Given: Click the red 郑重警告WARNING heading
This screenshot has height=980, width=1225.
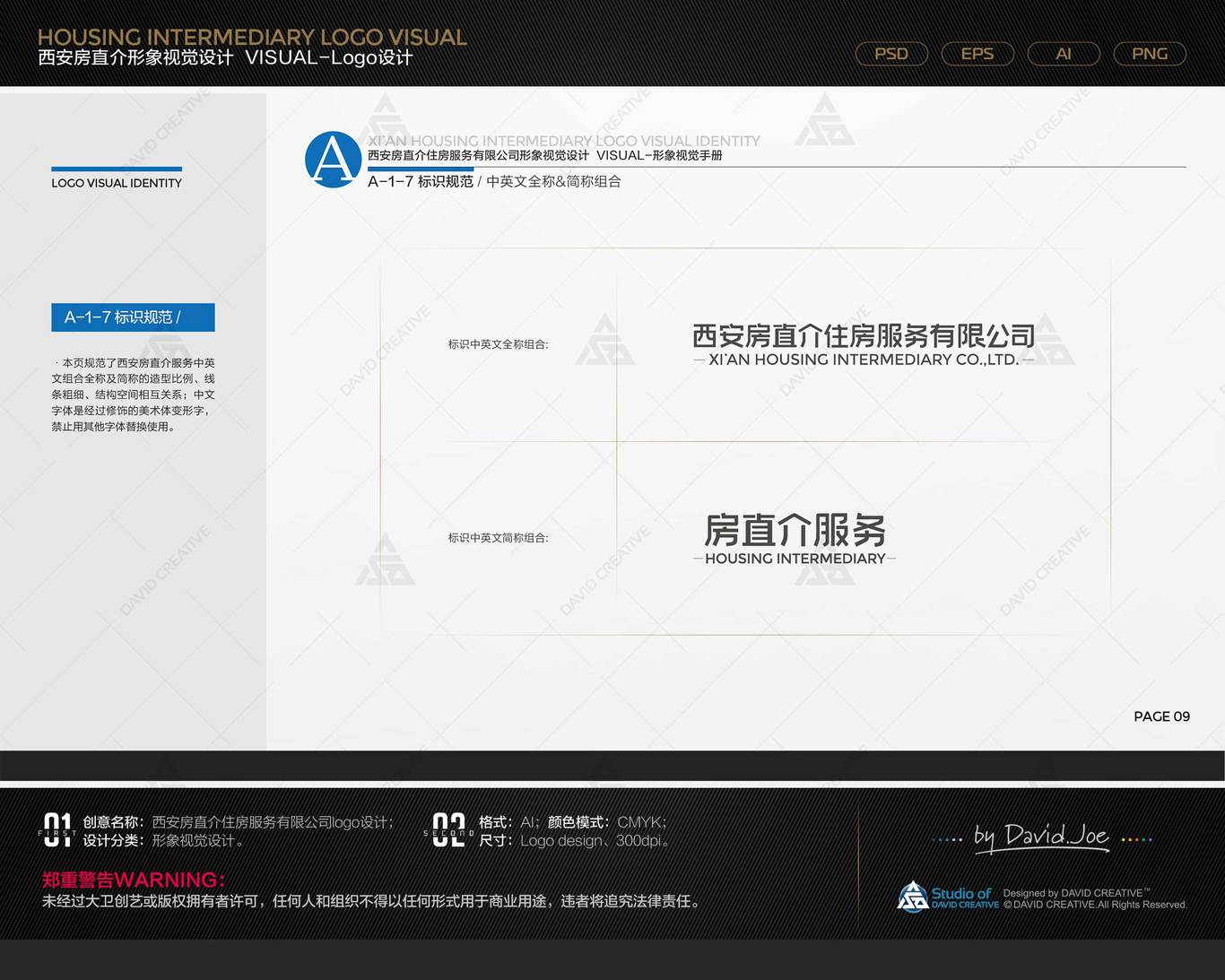Looking at the screenshot, I should click(x=134, y=880).
